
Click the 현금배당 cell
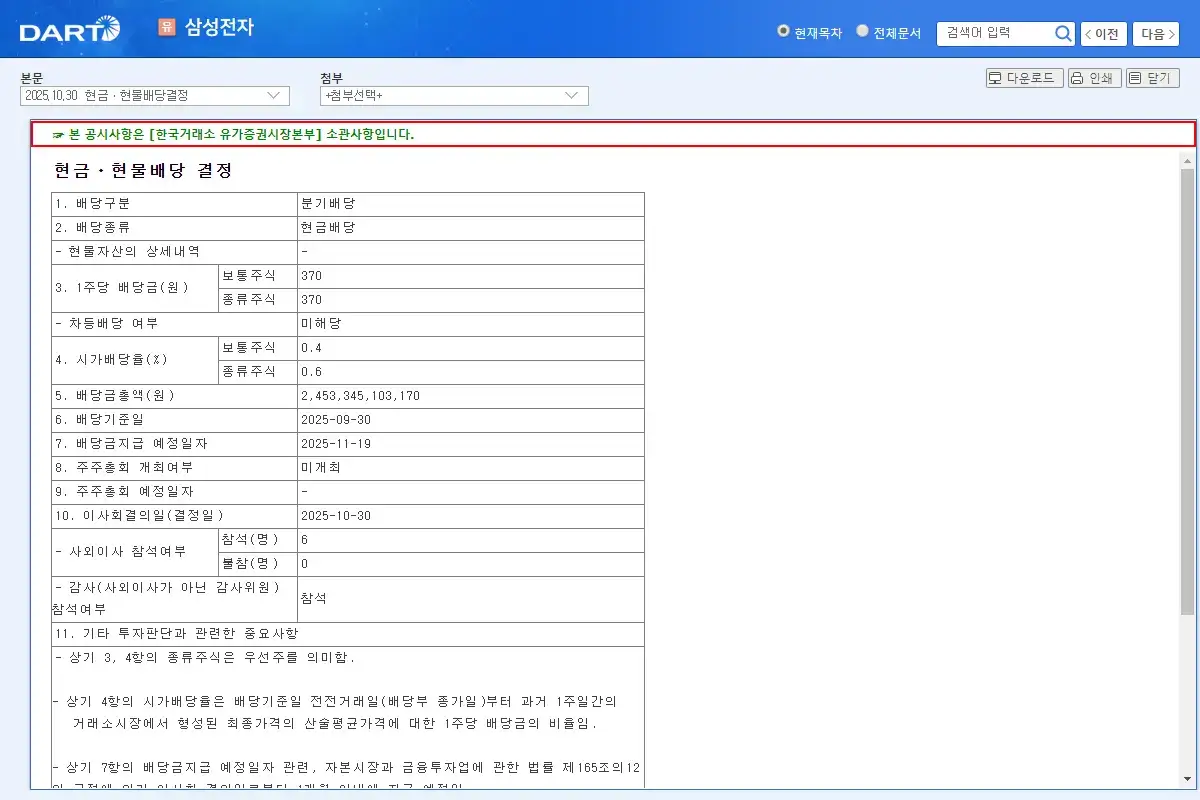tap(471, 228)
